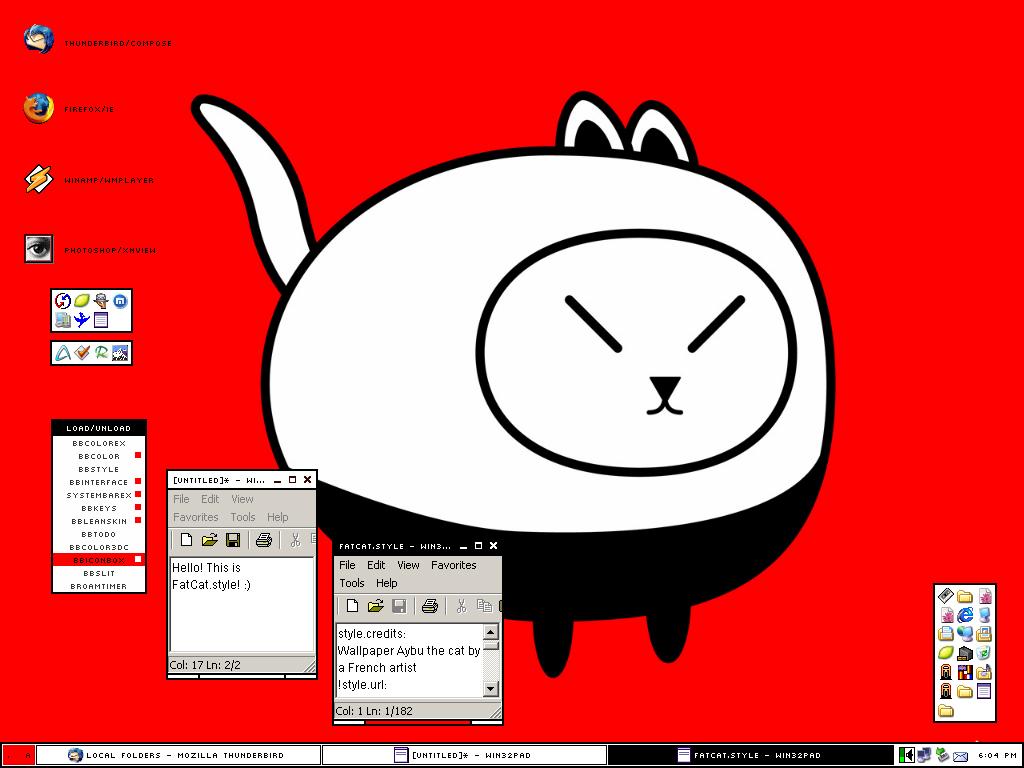Click Copy icon in fatcat.style window

[484, 606]
